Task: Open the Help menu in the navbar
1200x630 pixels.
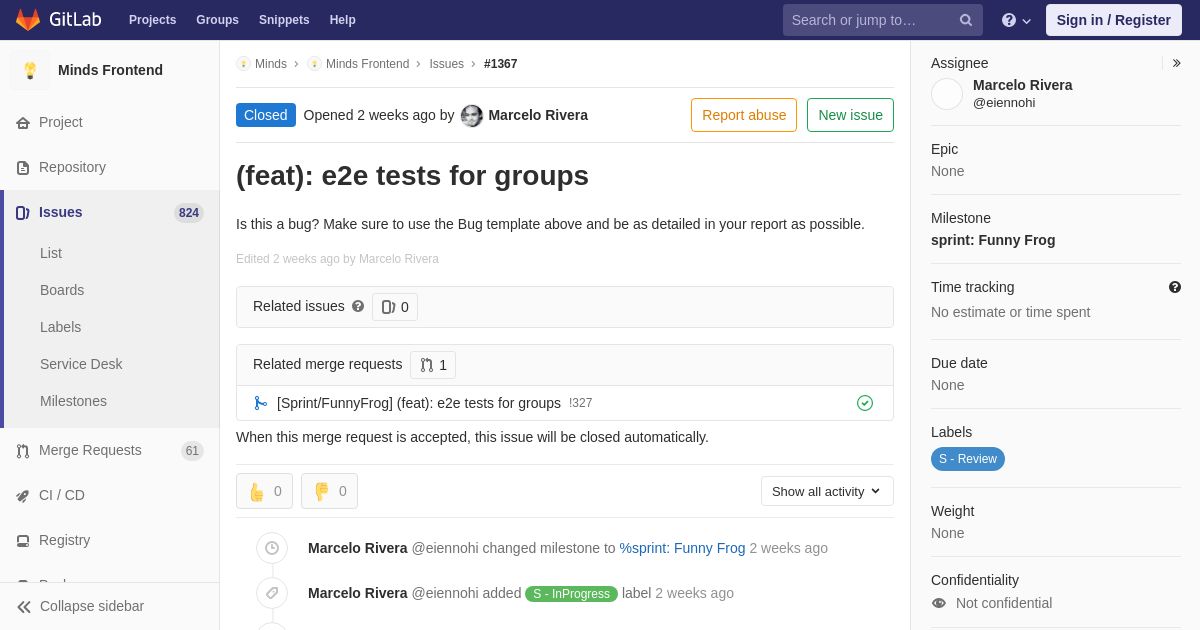Action: pos(343,20)
